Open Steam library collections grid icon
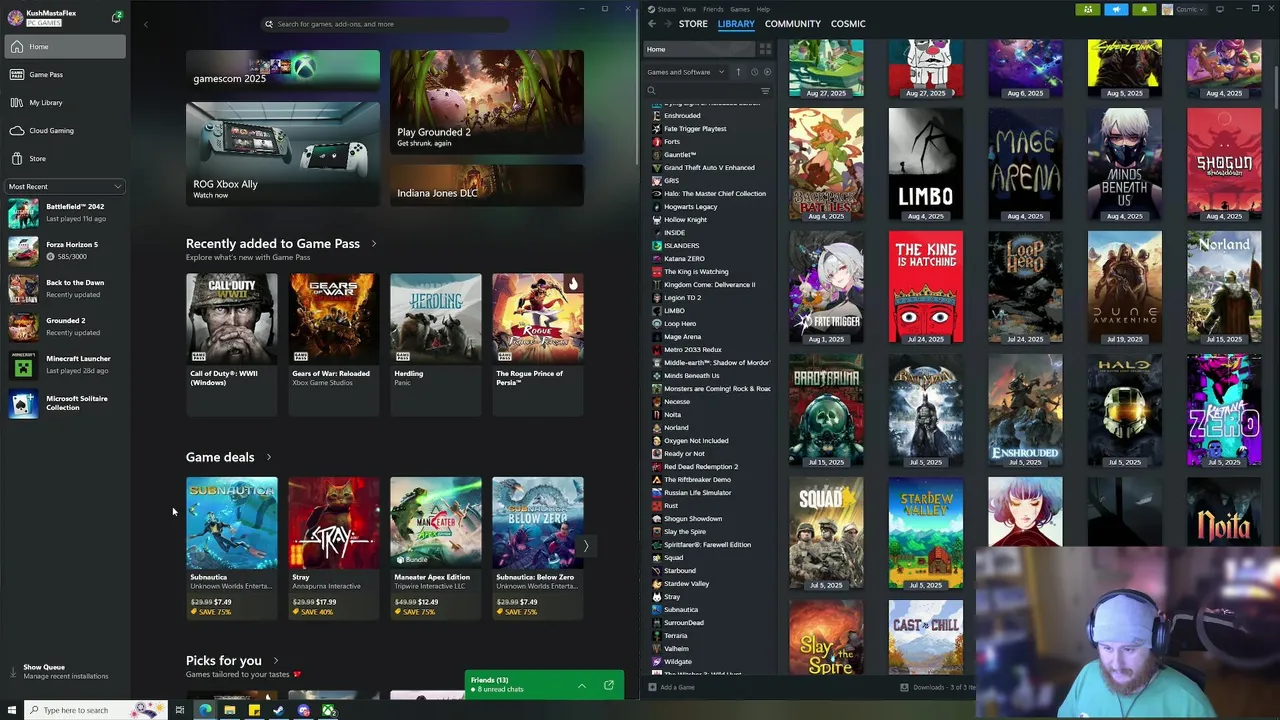1280x720 pixels. 765,49
